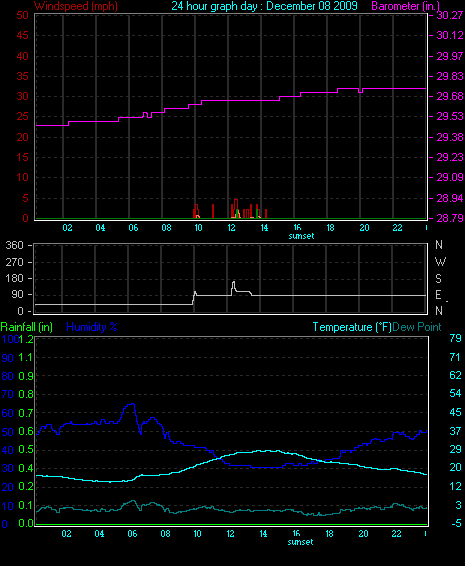465x566 pixels.
Task: Click the Barometer (in.) axis title
Action: click(x=405, y=6)
